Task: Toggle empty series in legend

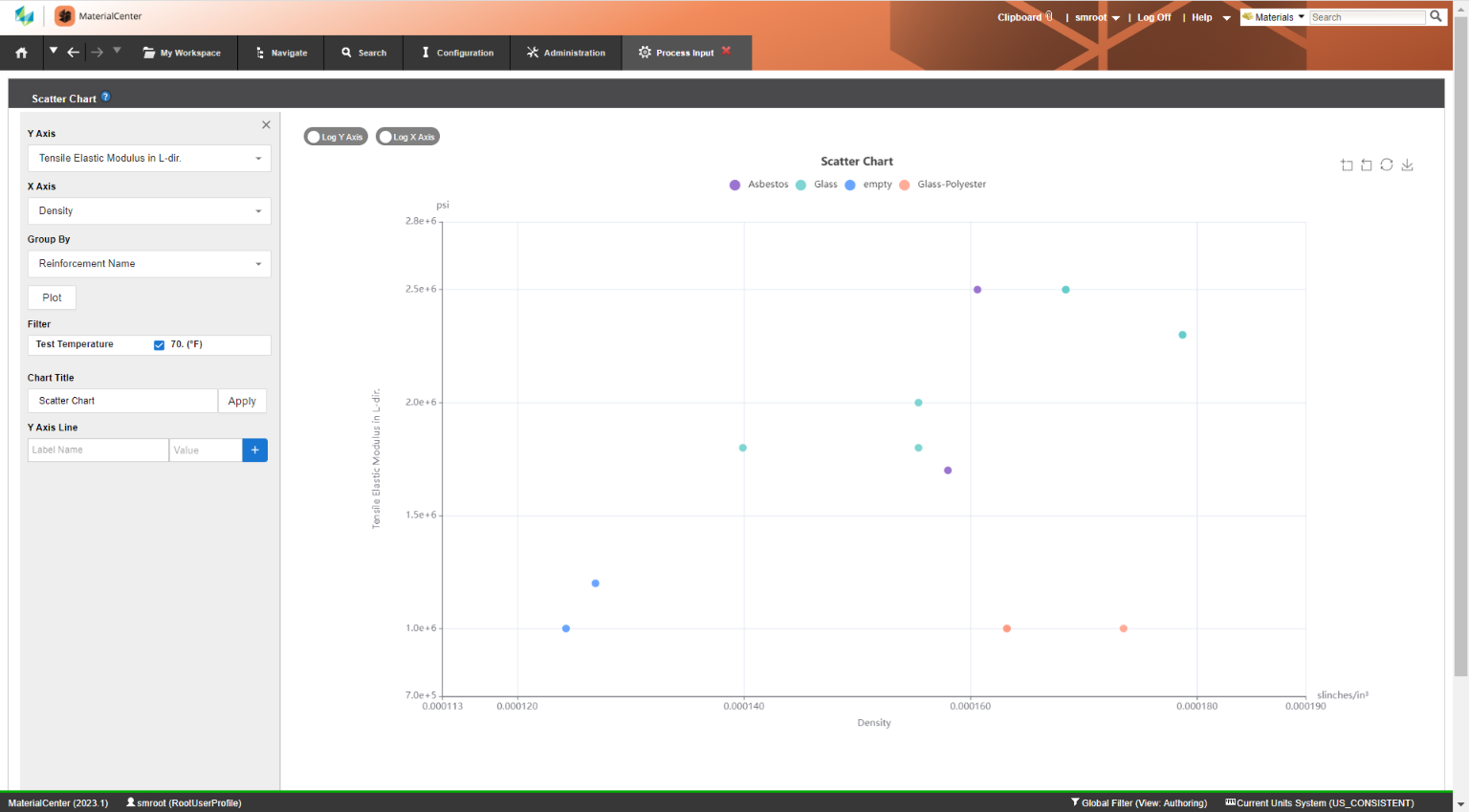Action: (868, 185)
